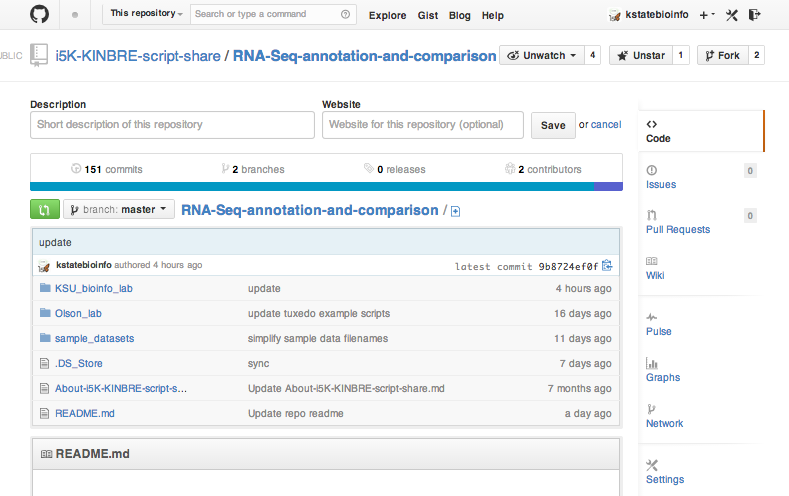This screenshot has height=496, width=789.
Task: Open the Help menu item
Action: [493, 16]
